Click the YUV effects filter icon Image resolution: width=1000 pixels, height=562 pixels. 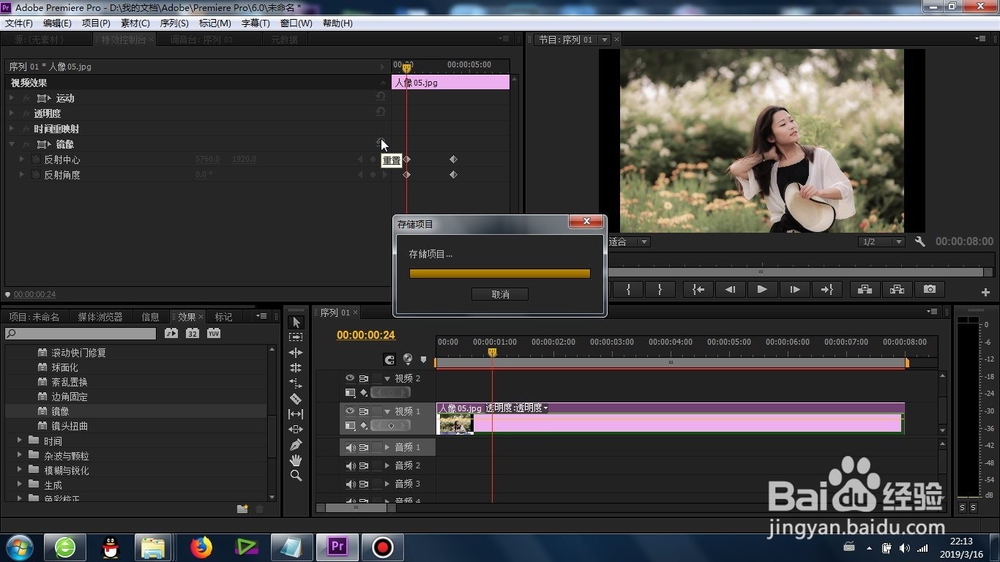(214, 333)
